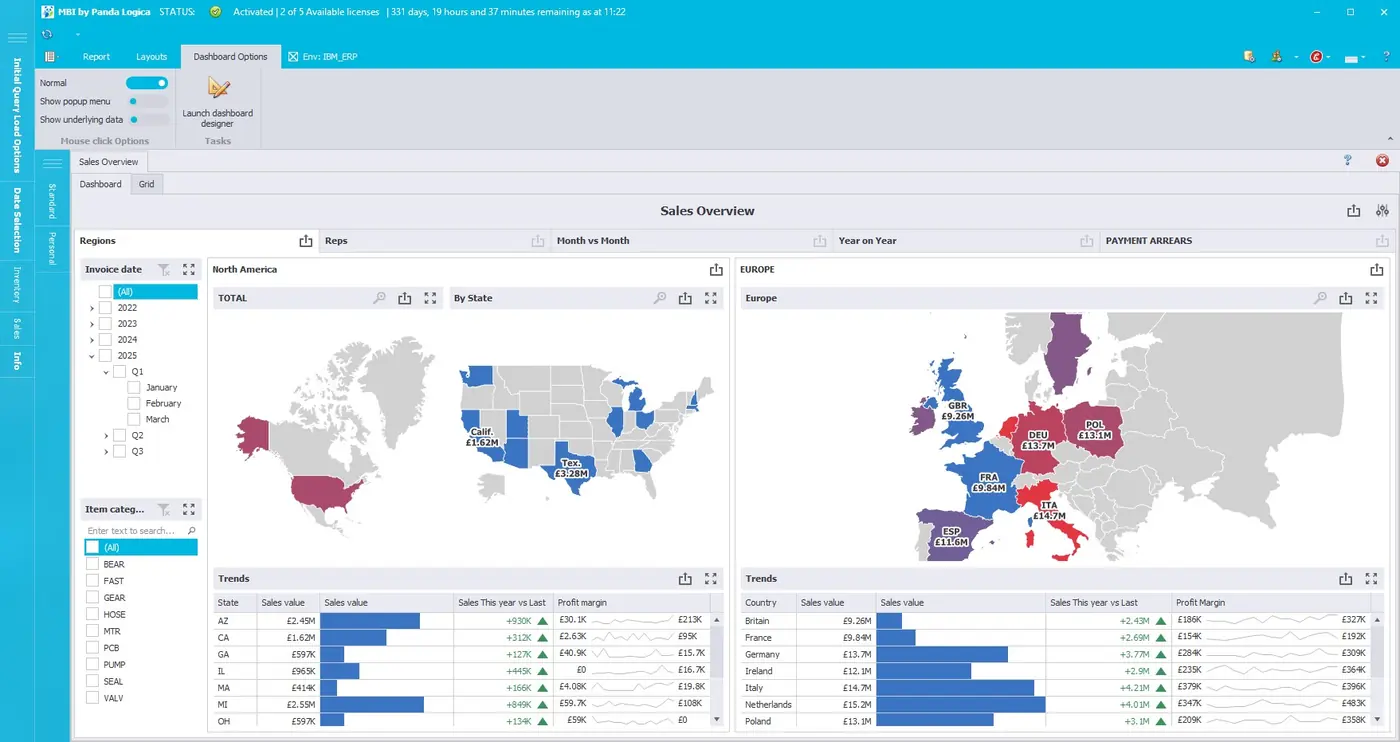Viewport: 1400px width, 742px height.
Task: Tick the 2024 invoice date checkbox
Action: coord(105,340)
